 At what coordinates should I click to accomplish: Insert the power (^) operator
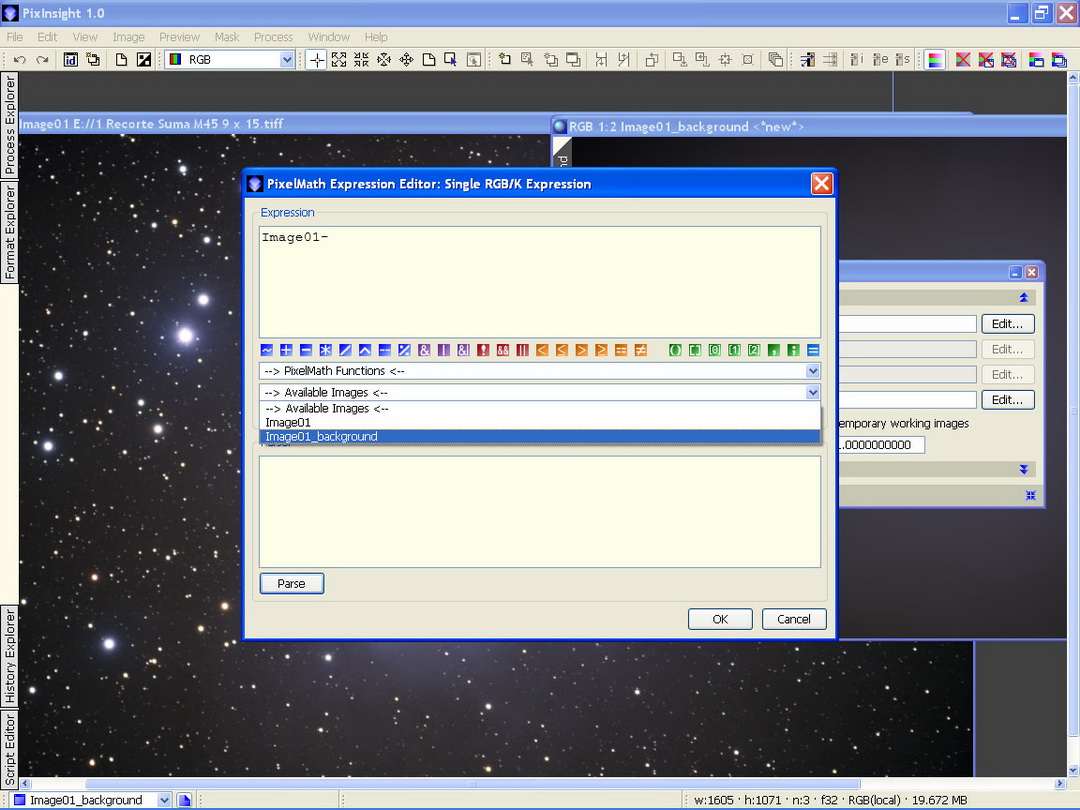pos(364,350)
